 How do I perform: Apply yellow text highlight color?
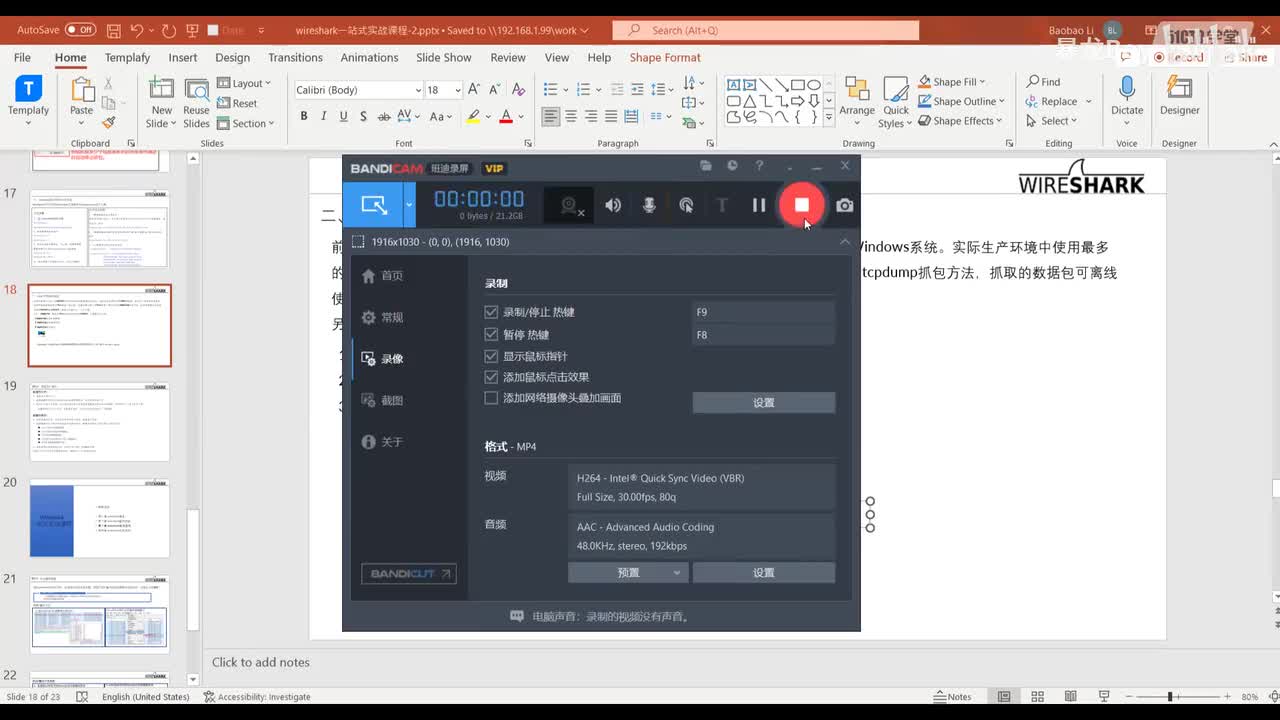click(x=474, y=116)
